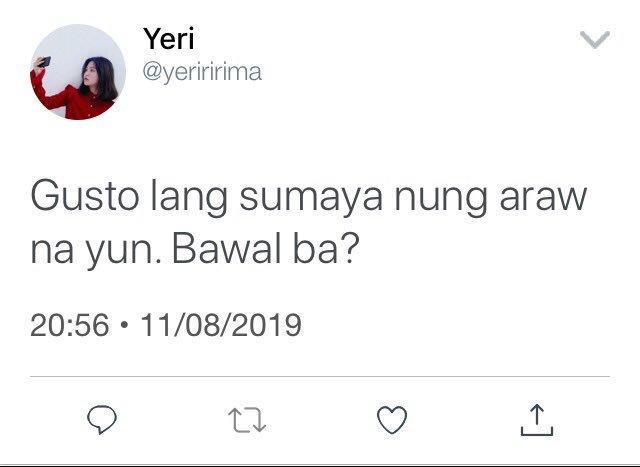Tap the comment bubble below the divider

click(x=102, y=419)
